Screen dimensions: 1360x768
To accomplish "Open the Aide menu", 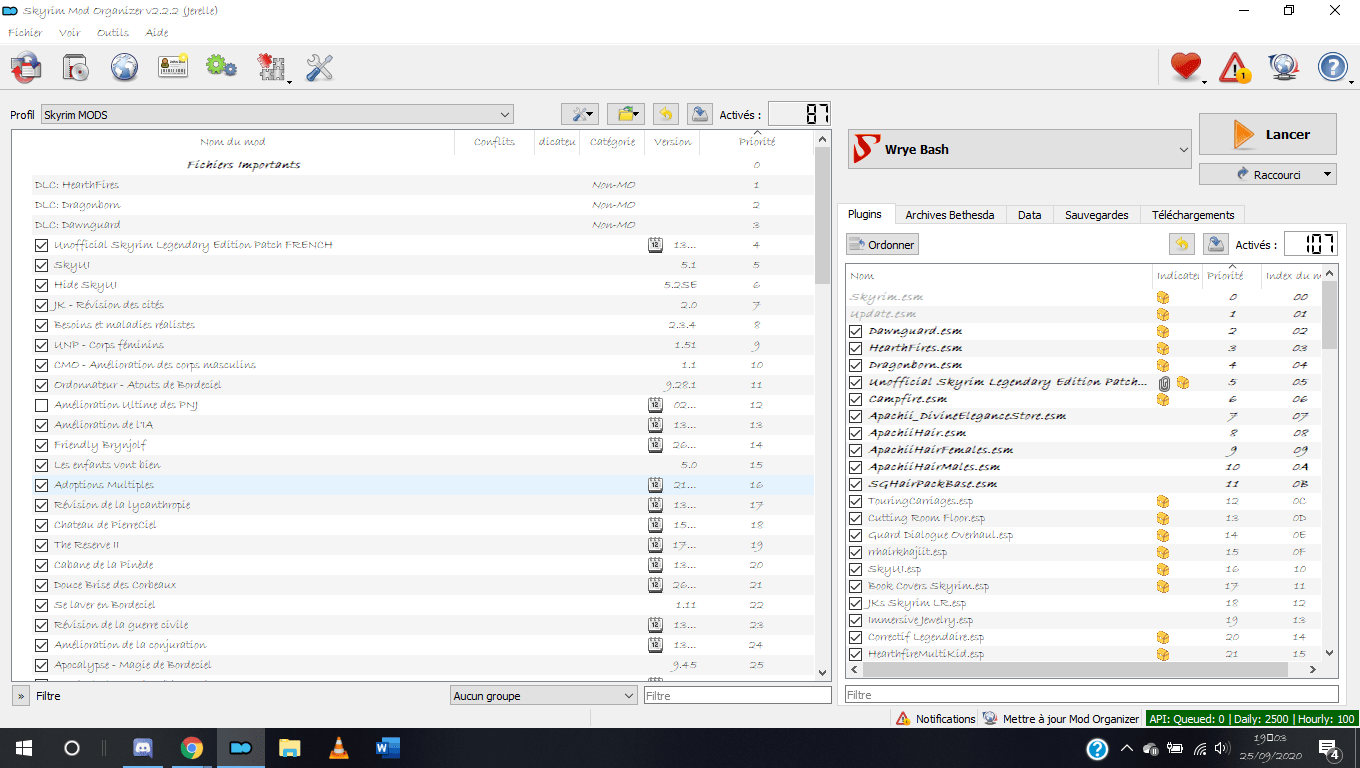I will (x=157, y=32).
